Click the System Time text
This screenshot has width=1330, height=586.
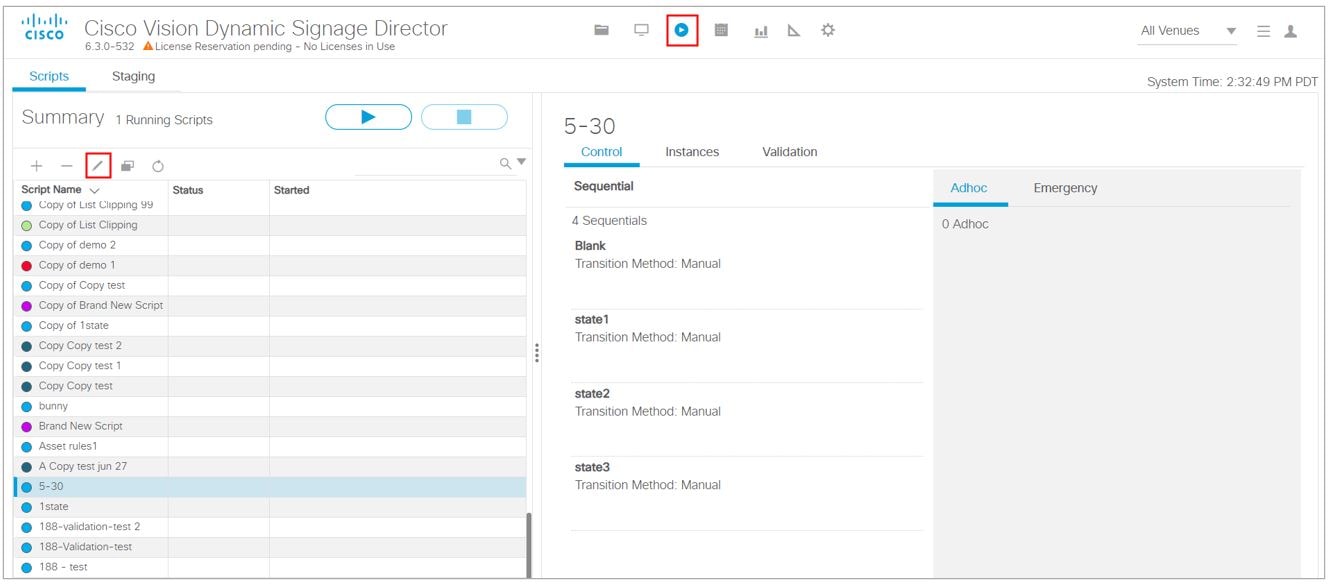click(1232, 82)
